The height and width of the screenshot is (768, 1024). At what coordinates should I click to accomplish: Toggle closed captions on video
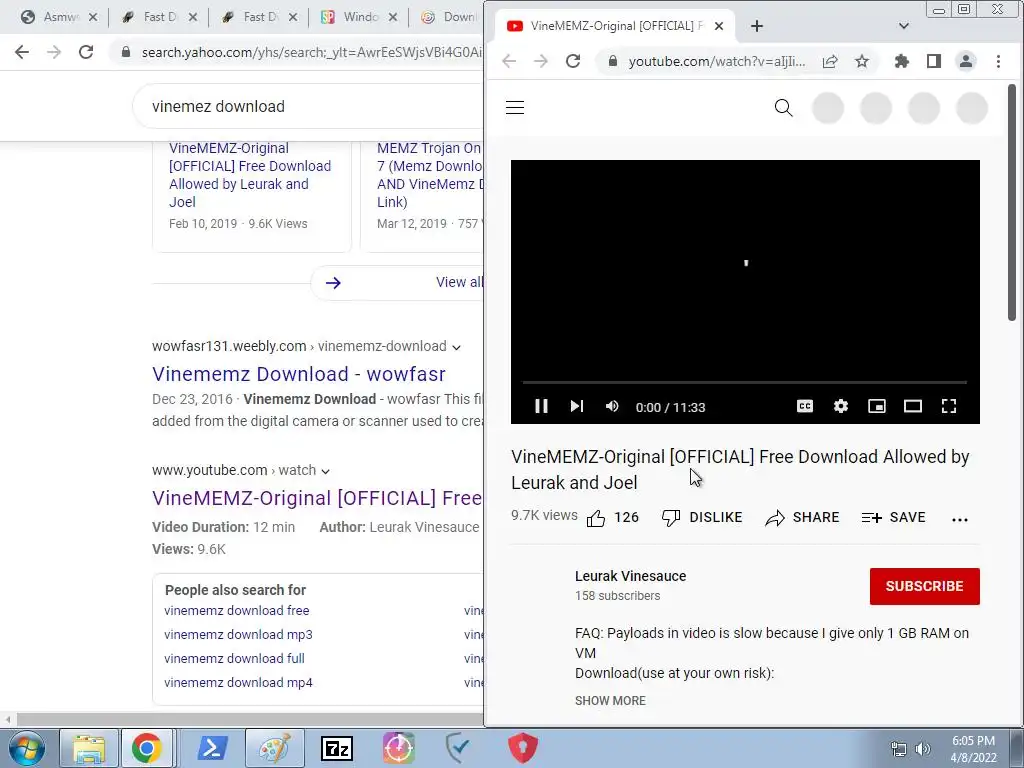pos(805,406)
